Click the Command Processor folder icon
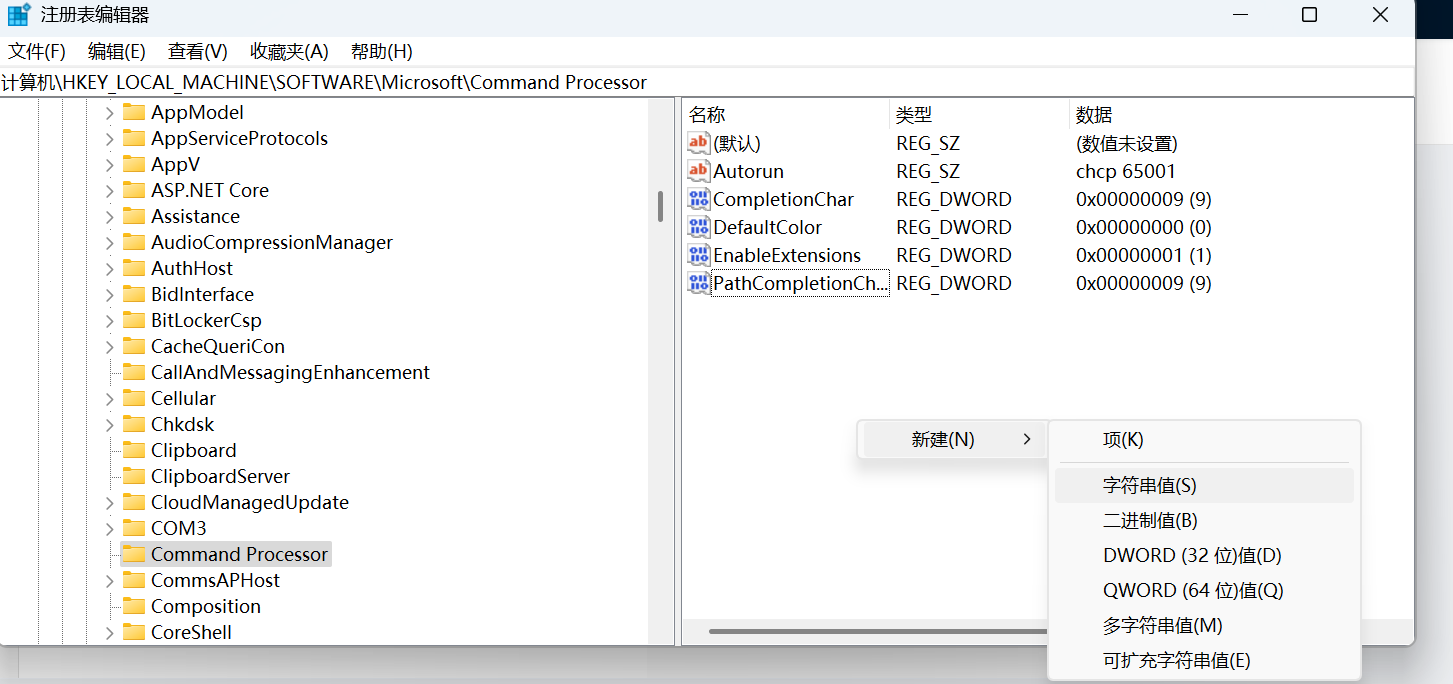Image resolution: width=1453 pixels, height=684 pixels. click(x=134, y=554)
